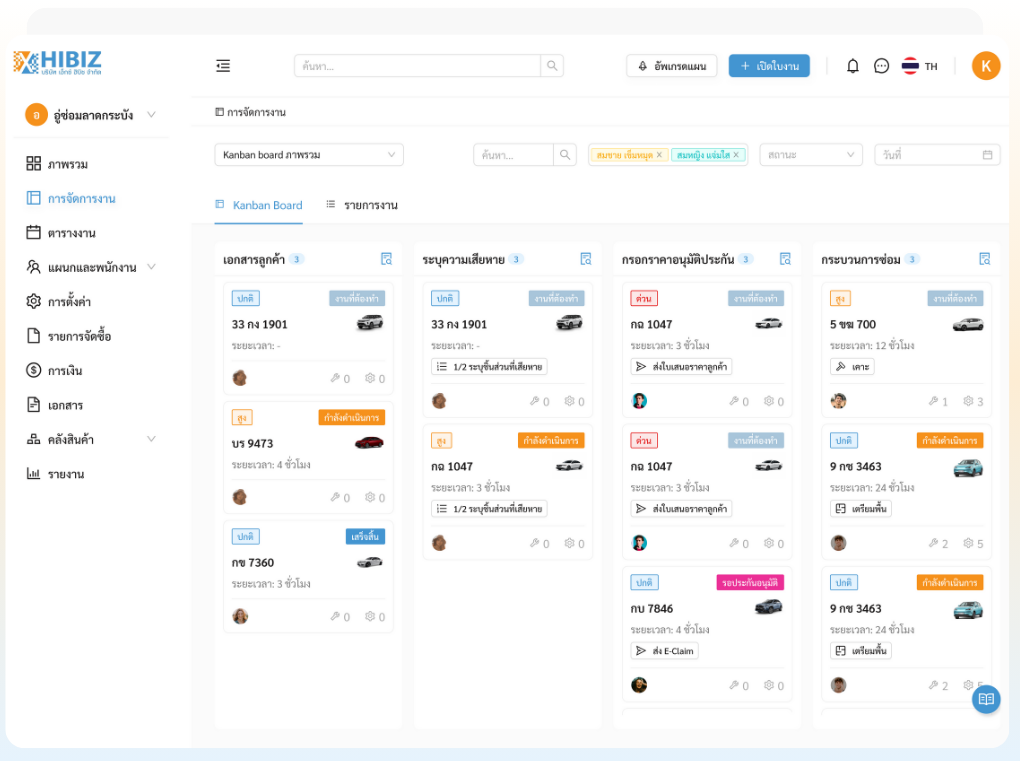The height and width of the screenshot is (761, 1020).
Task: Open the notifications bell
Action: 852,66
